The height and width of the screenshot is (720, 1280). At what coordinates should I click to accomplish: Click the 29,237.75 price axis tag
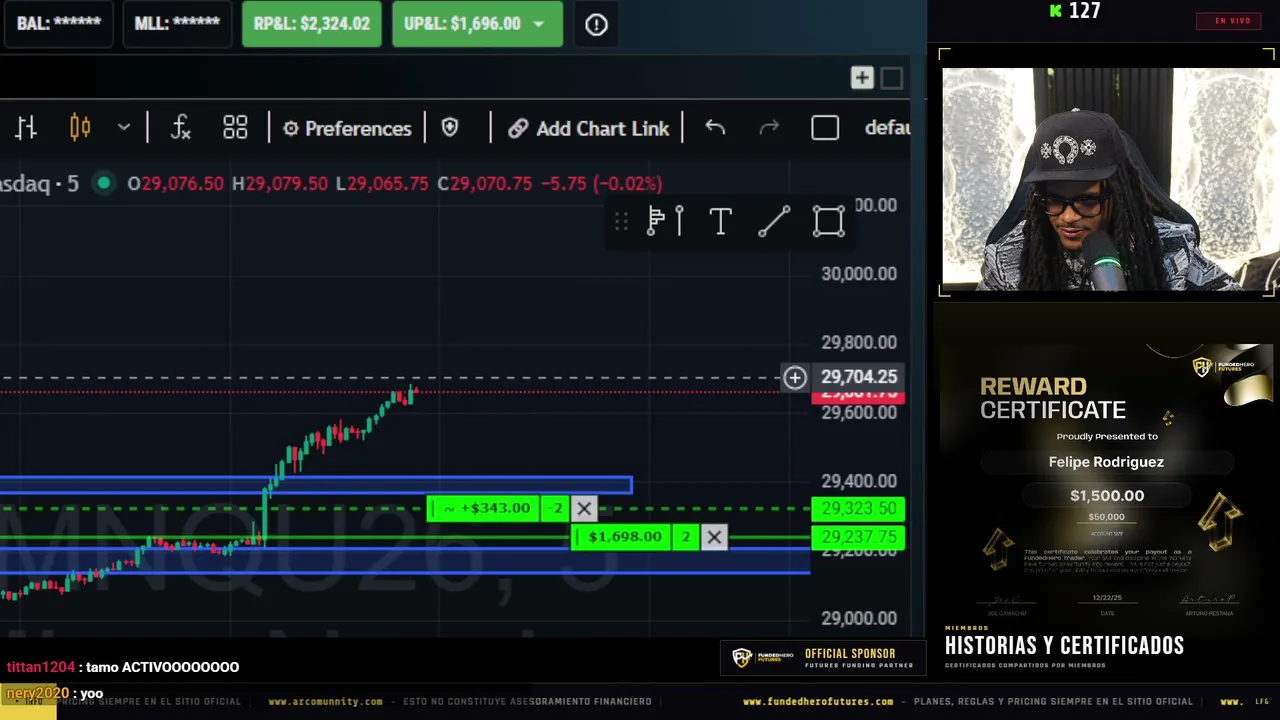click(x=858, y=538)
